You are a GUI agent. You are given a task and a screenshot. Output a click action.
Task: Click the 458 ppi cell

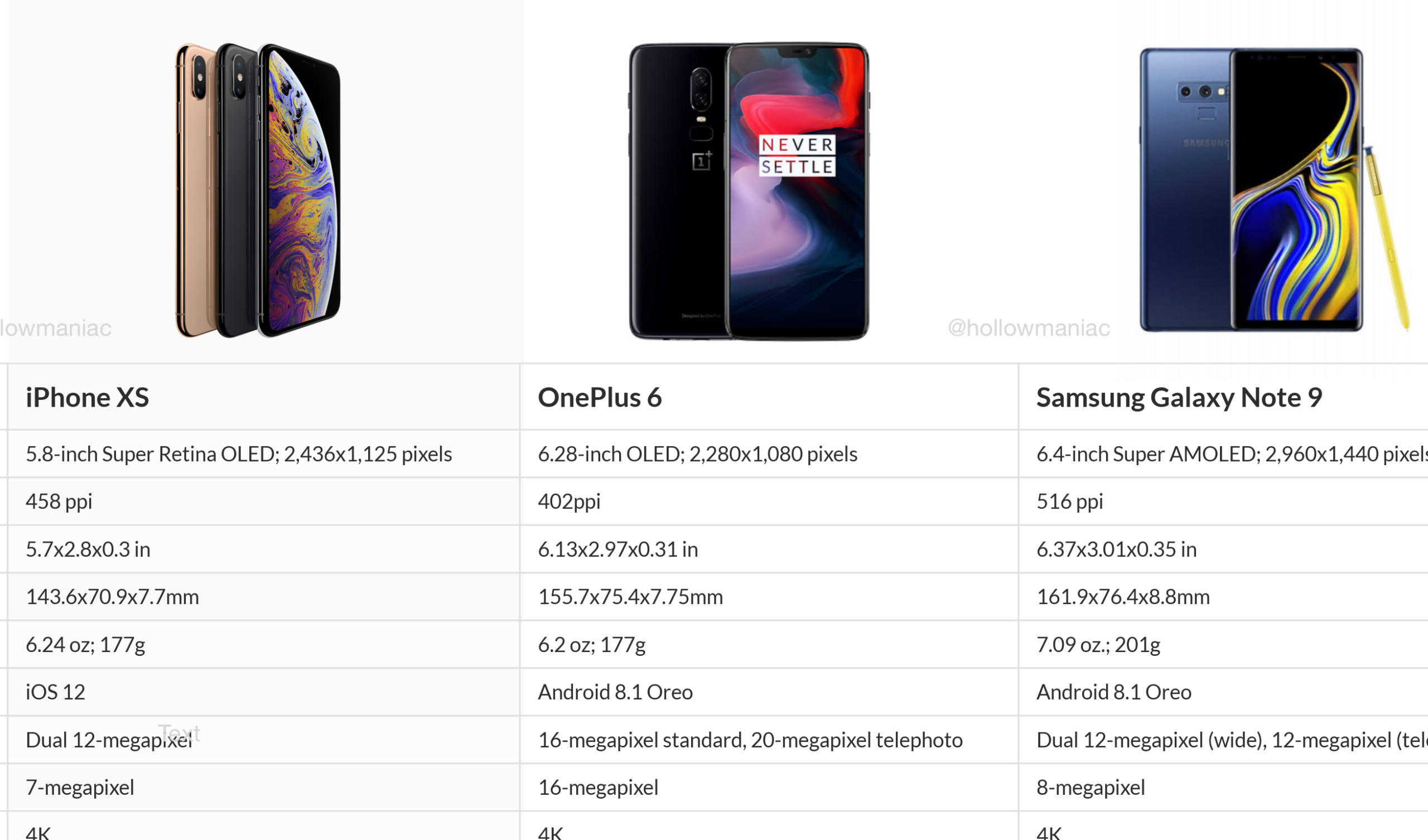[59, 501]
